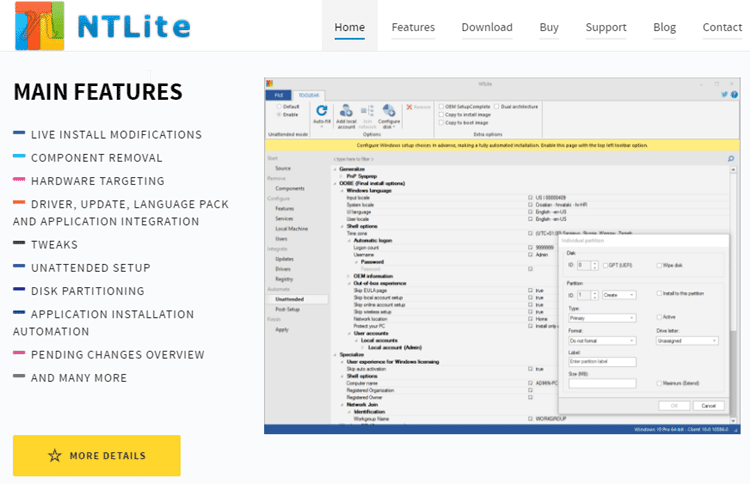Tick Copy to boot image checkbox
This screenshot has width=750, height=484.
(x=441, y=123)
